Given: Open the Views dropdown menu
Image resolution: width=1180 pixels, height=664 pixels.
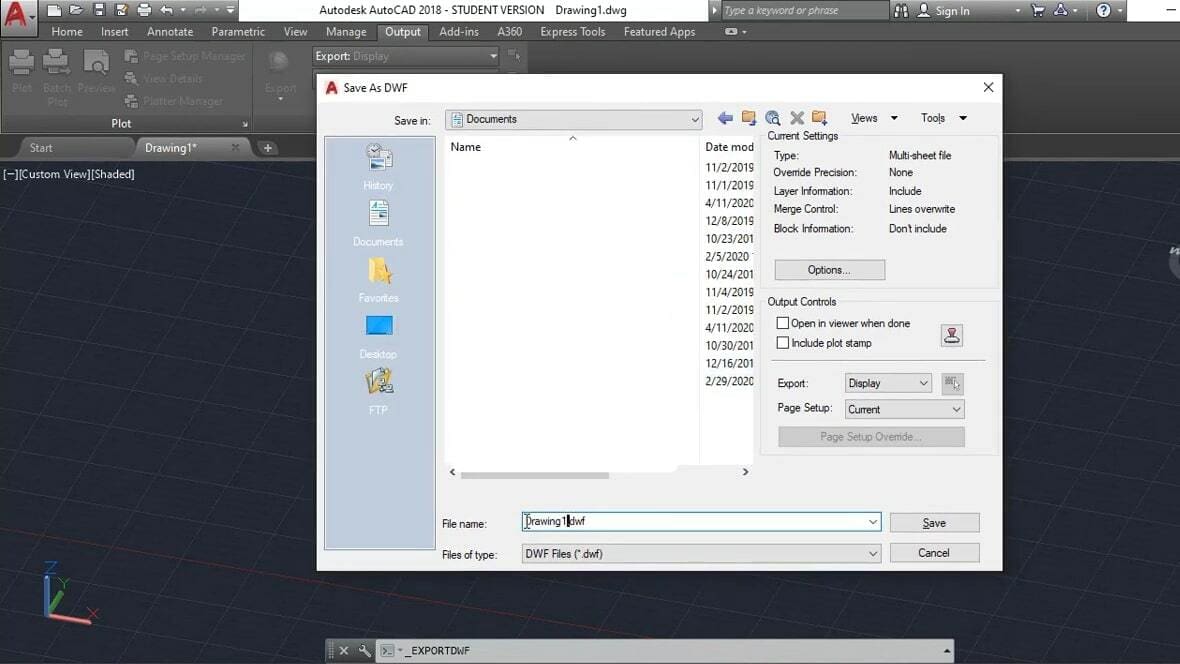Looking at the screenshot, I should [x=874, y=118].
